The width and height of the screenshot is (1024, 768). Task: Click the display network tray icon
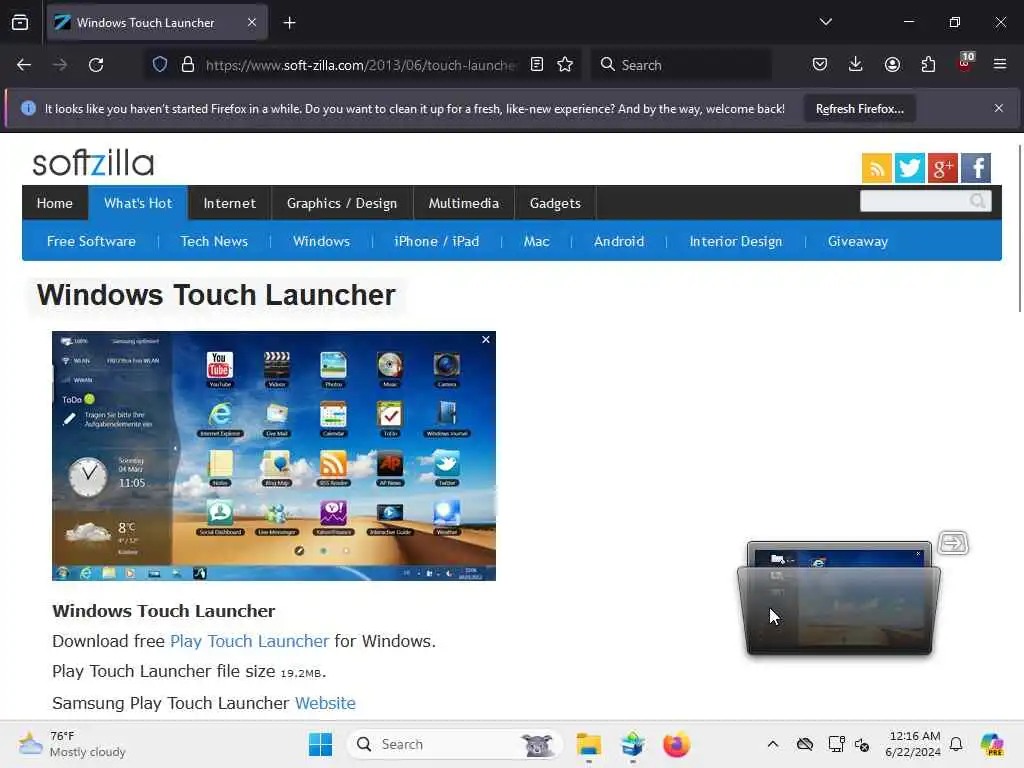(x=837, y=744)
